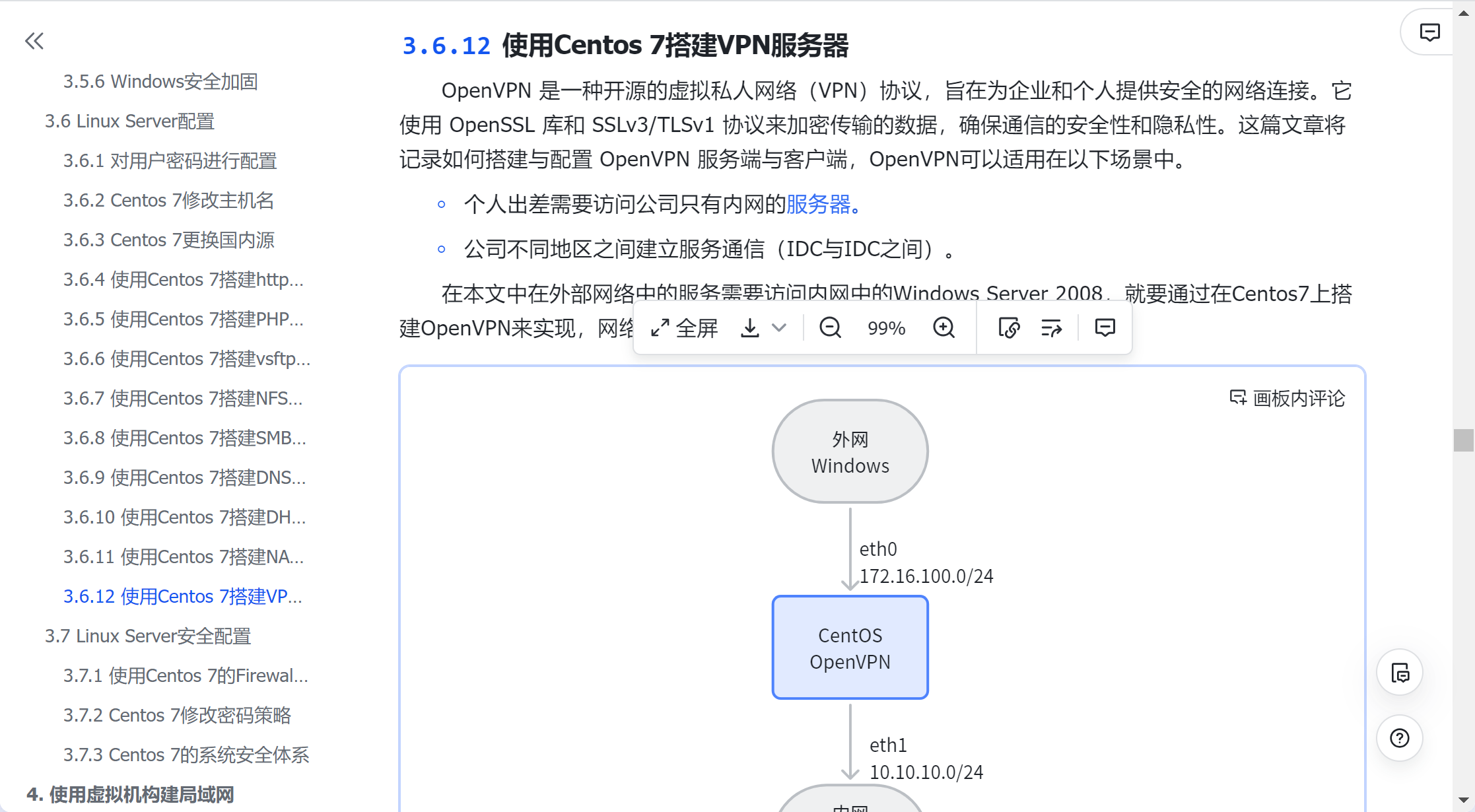Go to 3.7 Linux Server安全配置
Image resolution: width=1475 pixels, height=812 pixels.
point(148,636)
